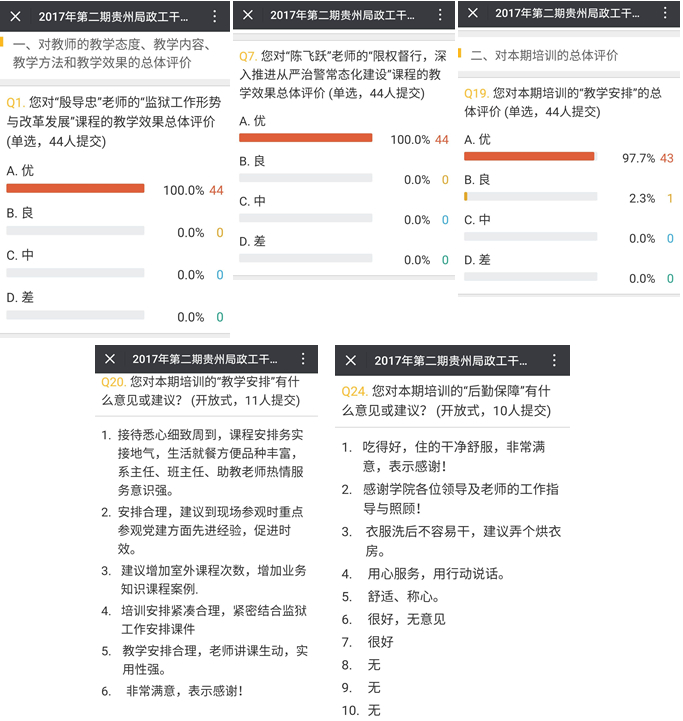Click the "二、对本期培训的总体评价" section heading
Image resolution: width=683 pixels, height=721 pixels.
tap(544, 55)
